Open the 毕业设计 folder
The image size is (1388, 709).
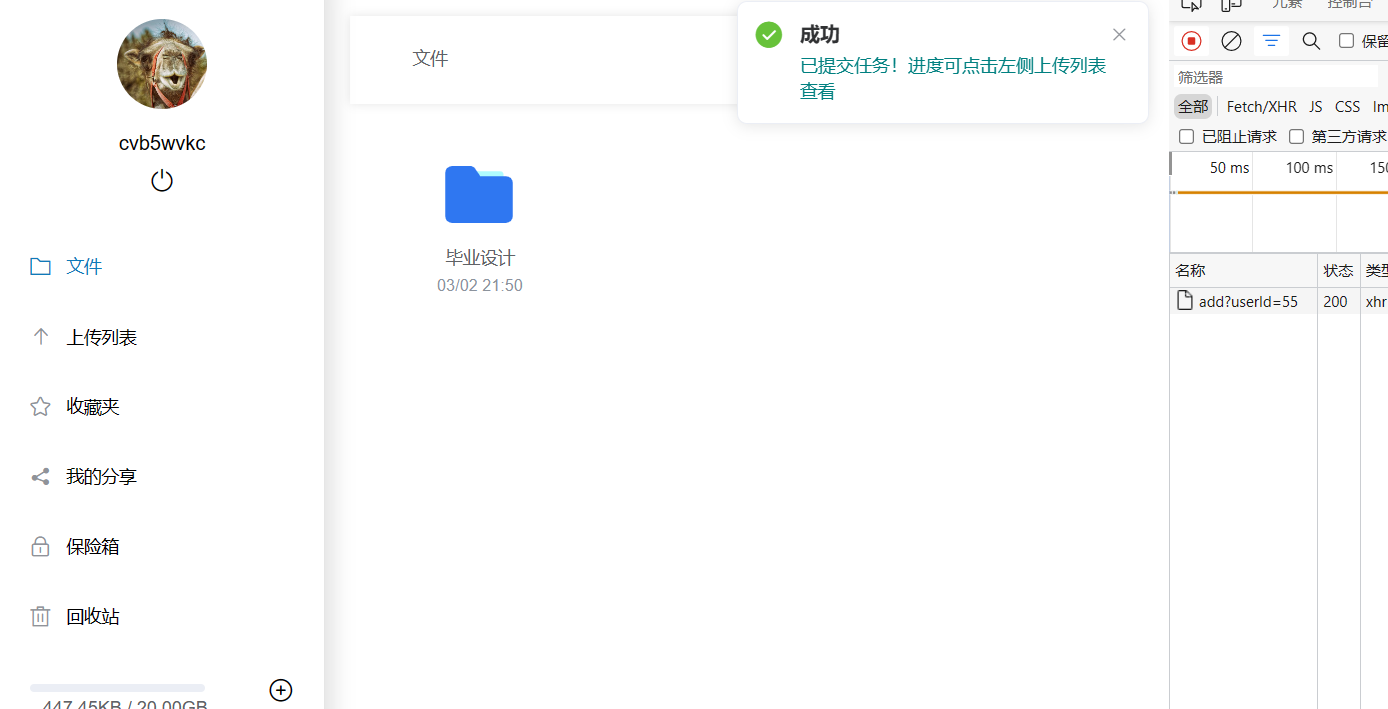479,195
